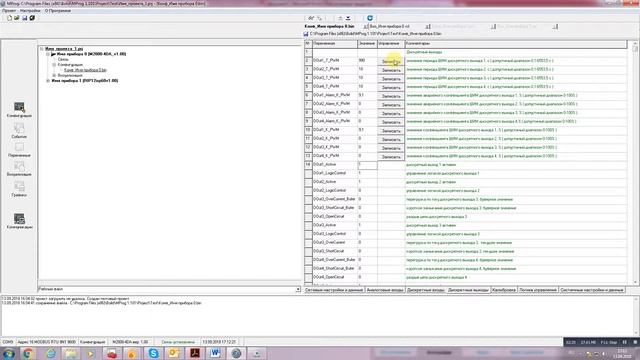Switch to the Системные настройки и данные tab
The image size is (640, 360).
pos(592,290)
